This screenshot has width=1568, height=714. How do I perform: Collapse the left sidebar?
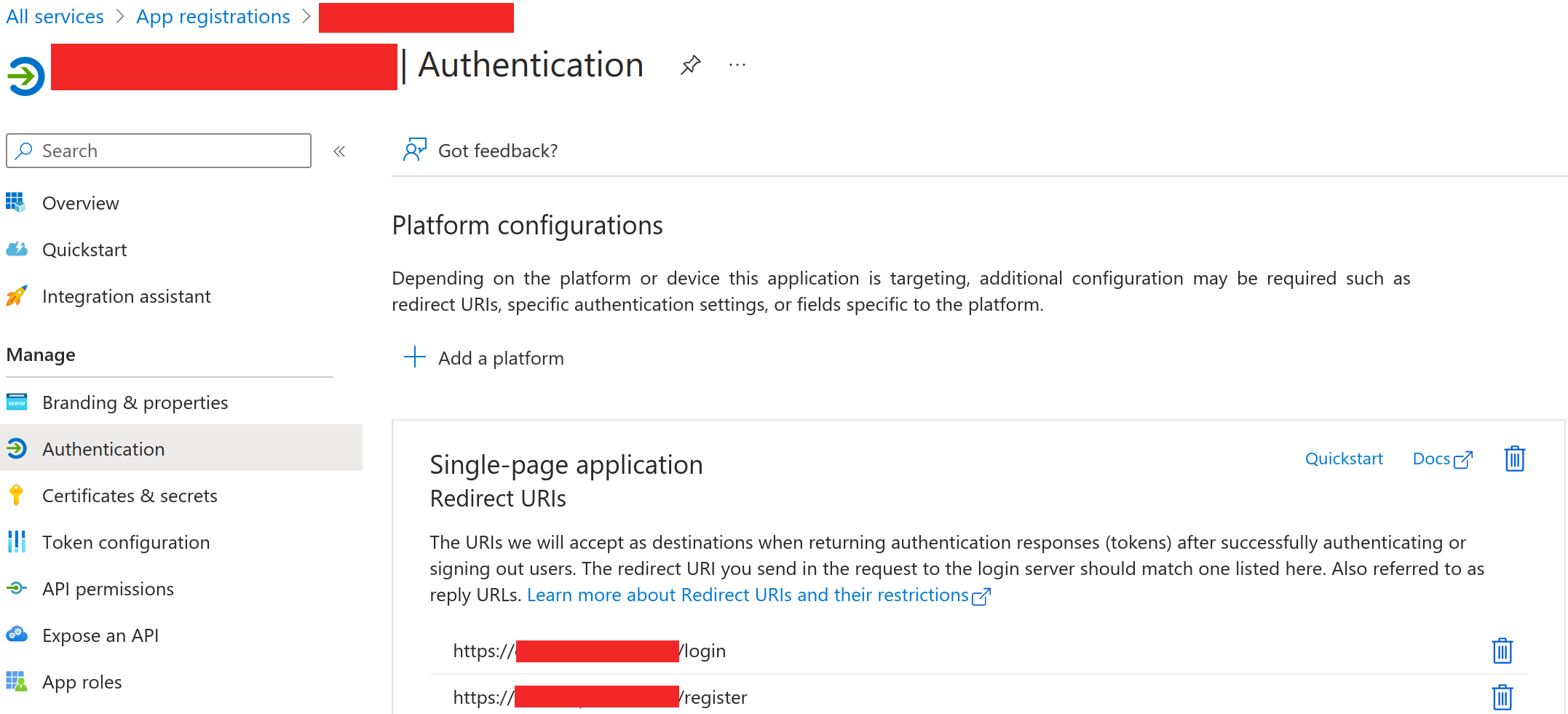(339, 151)
